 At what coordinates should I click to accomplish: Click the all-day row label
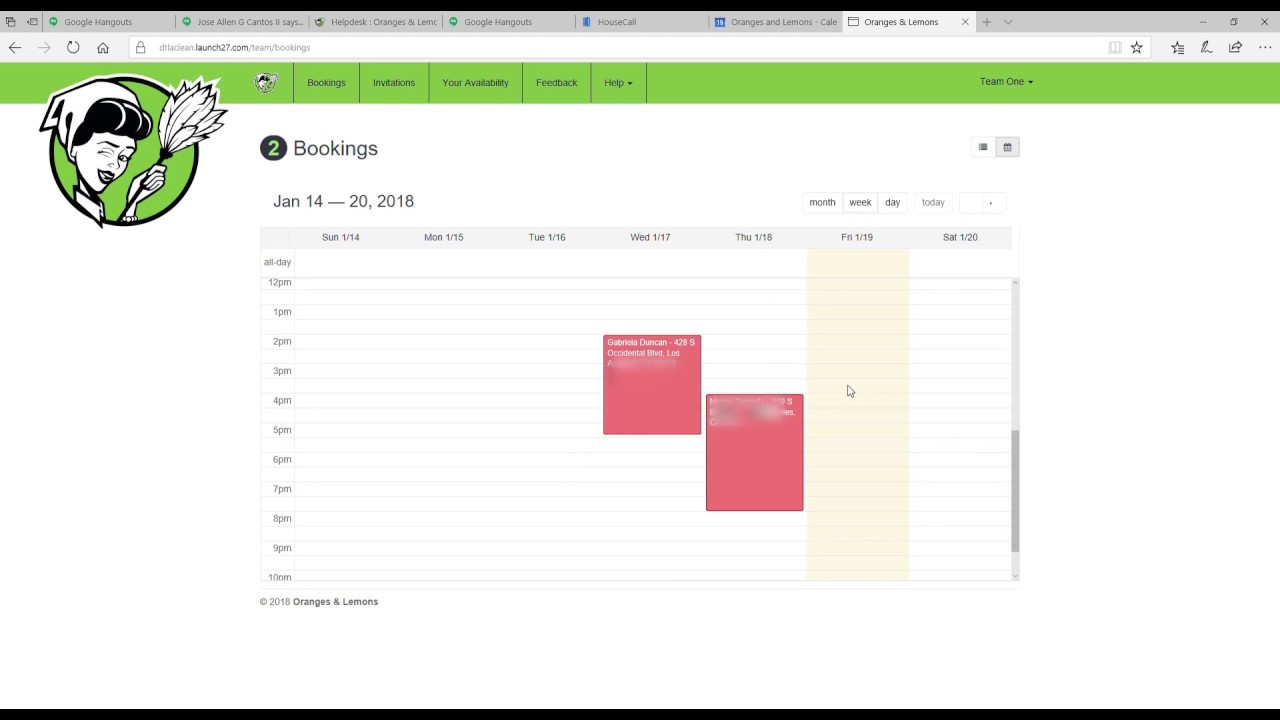(277, 262)
